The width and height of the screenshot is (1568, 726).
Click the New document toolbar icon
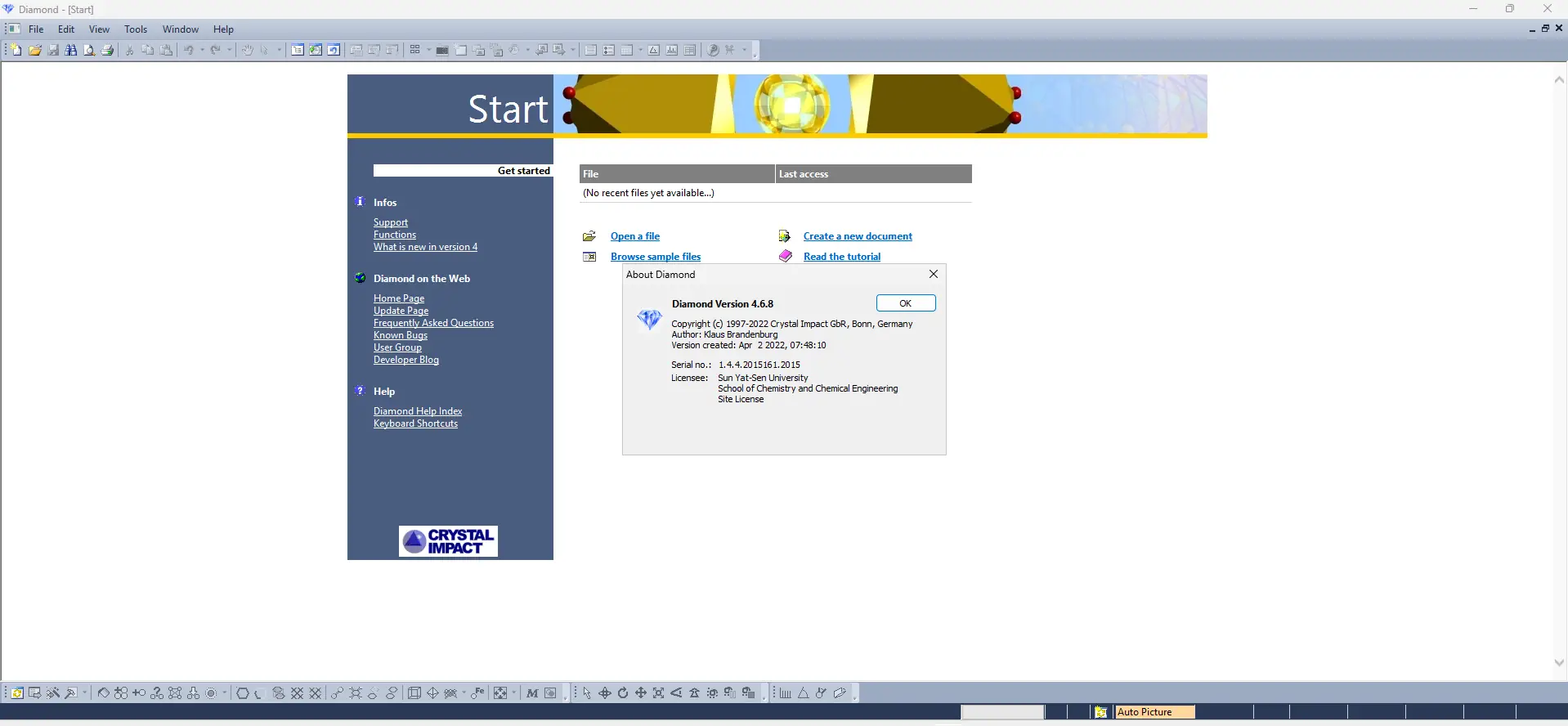[16, 50]
